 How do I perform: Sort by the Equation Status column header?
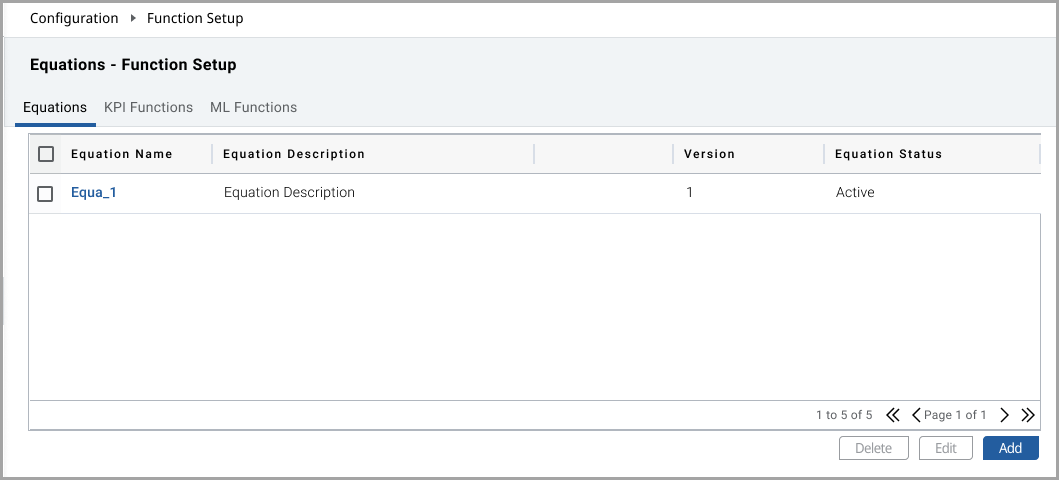click(888, 154)
